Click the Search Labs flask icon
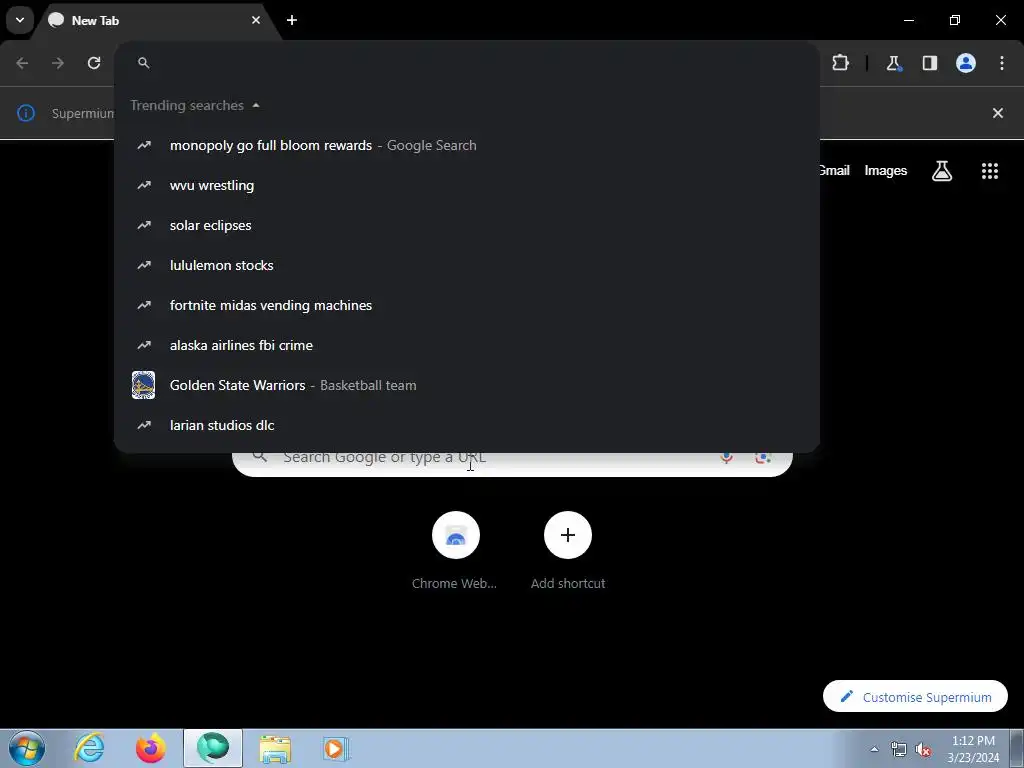The height and width of the screenshot is (768, 1024). (x=942, y=171)
